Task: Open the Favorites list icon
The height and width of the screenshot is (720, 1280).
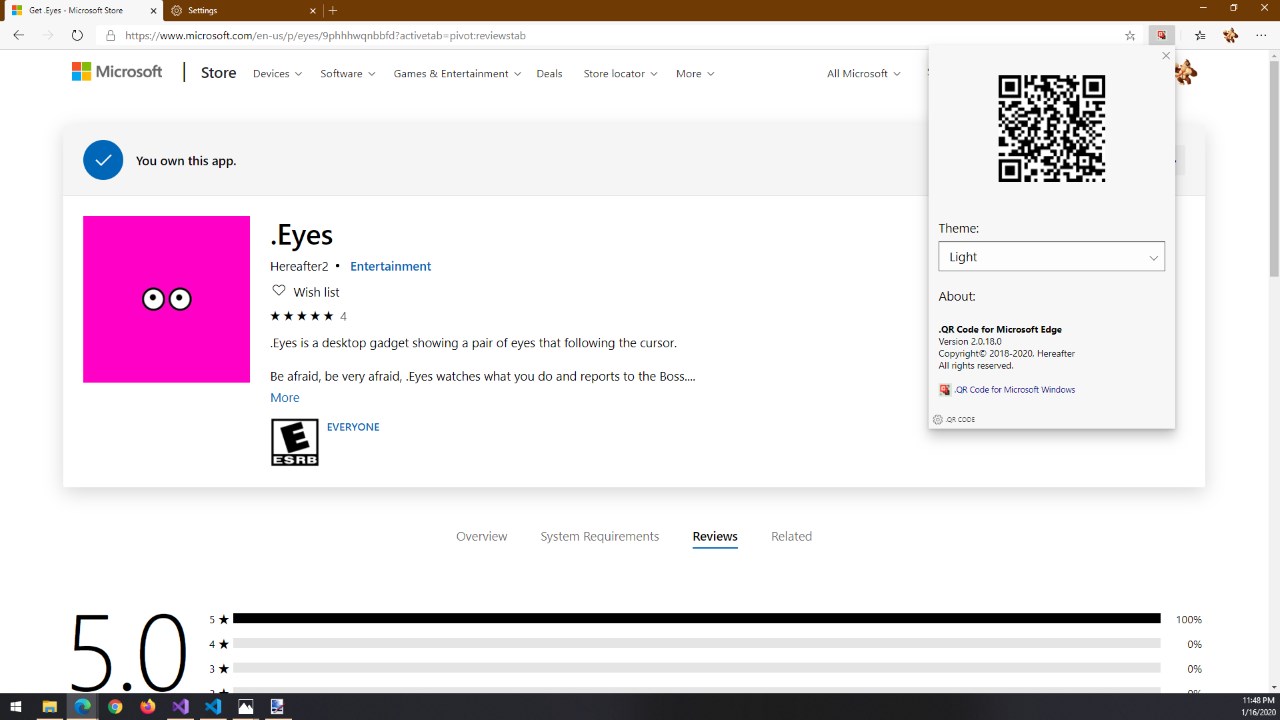Action: pos(1200,35)
